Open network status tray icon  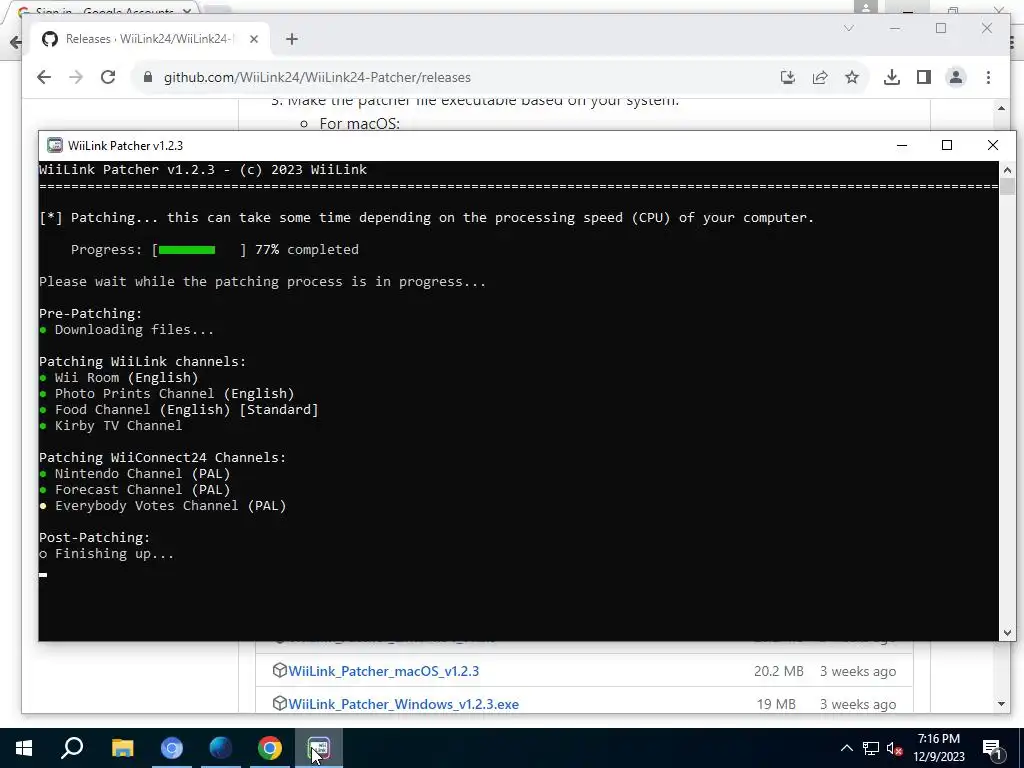[871, 748]
